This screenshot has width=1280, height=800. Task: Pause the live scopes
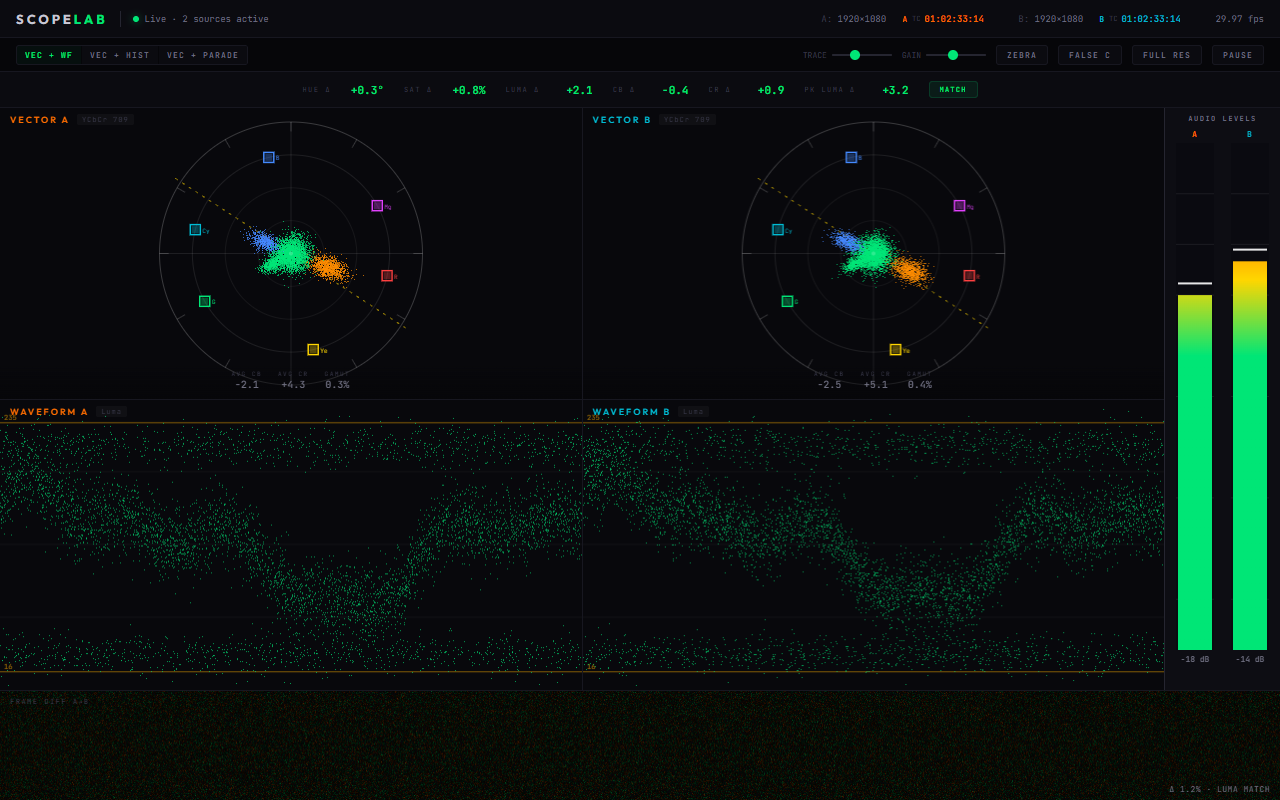point(1238,55)
